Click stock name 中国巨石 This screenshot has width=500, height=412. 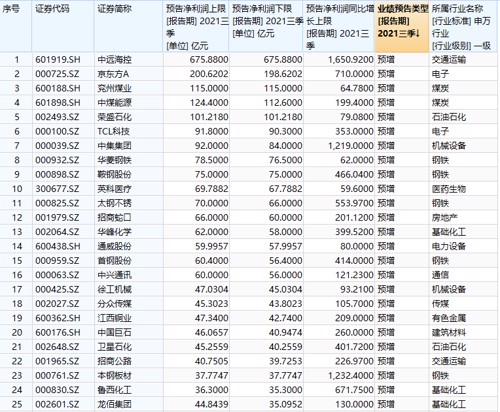point(114,332)
